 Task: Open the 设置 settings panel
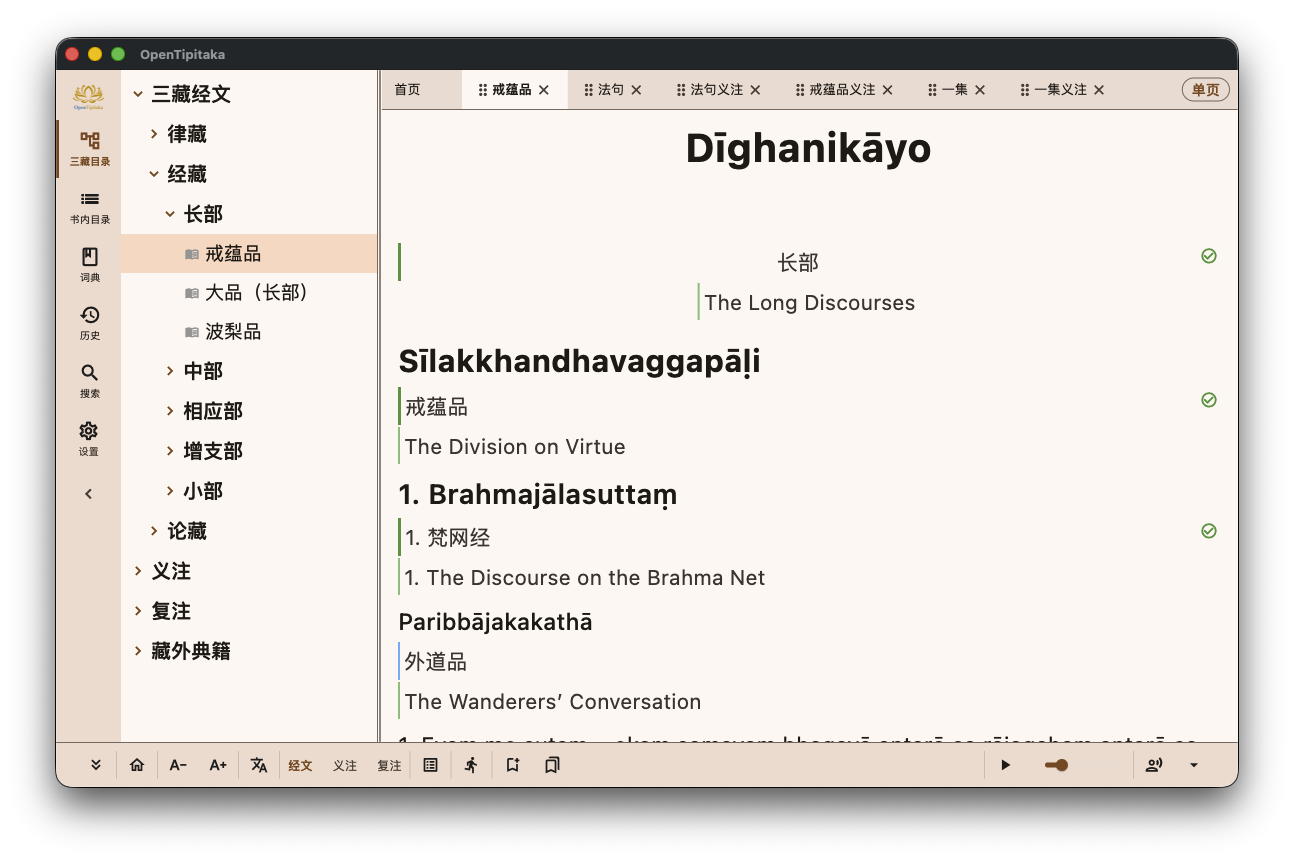point(89,440)
